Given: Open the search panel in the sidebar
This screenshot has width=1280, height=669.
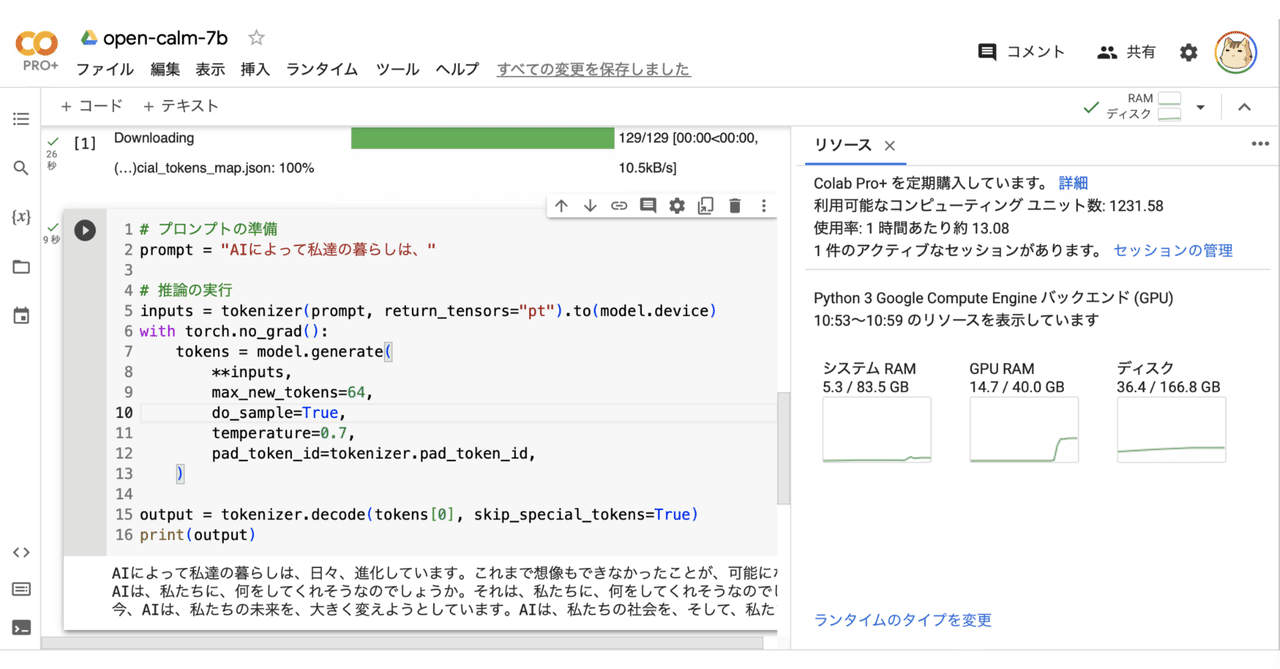Looking at the screenshot, I should click(x=21, y=169).
